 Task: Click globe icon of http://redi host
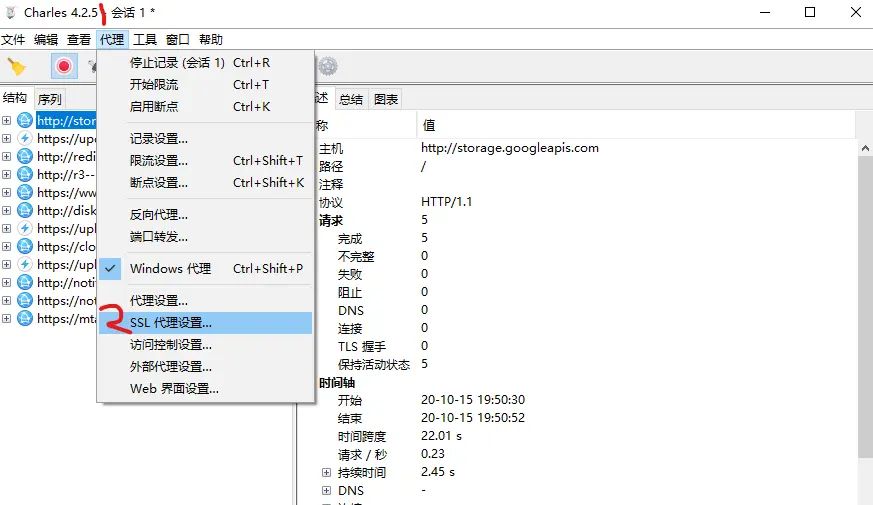coord(25,156)
